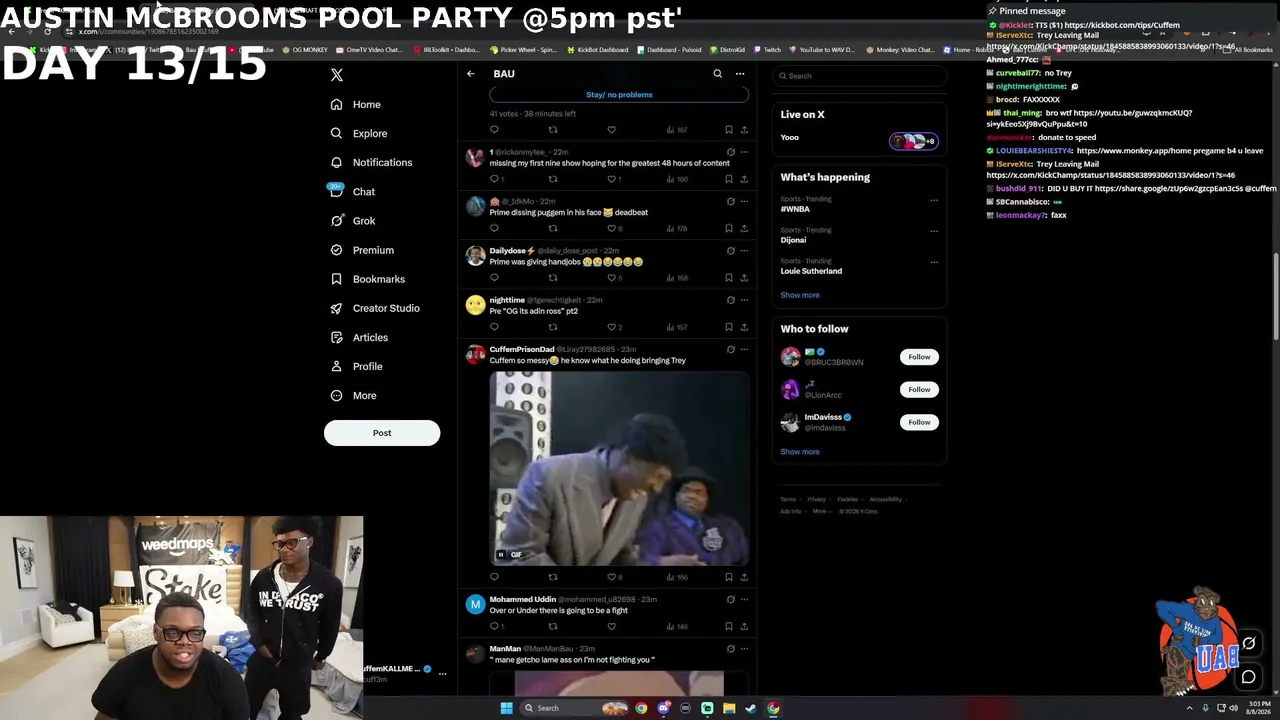Open Grok actions on rickonmytee_'s post

[x=731, y=152]
